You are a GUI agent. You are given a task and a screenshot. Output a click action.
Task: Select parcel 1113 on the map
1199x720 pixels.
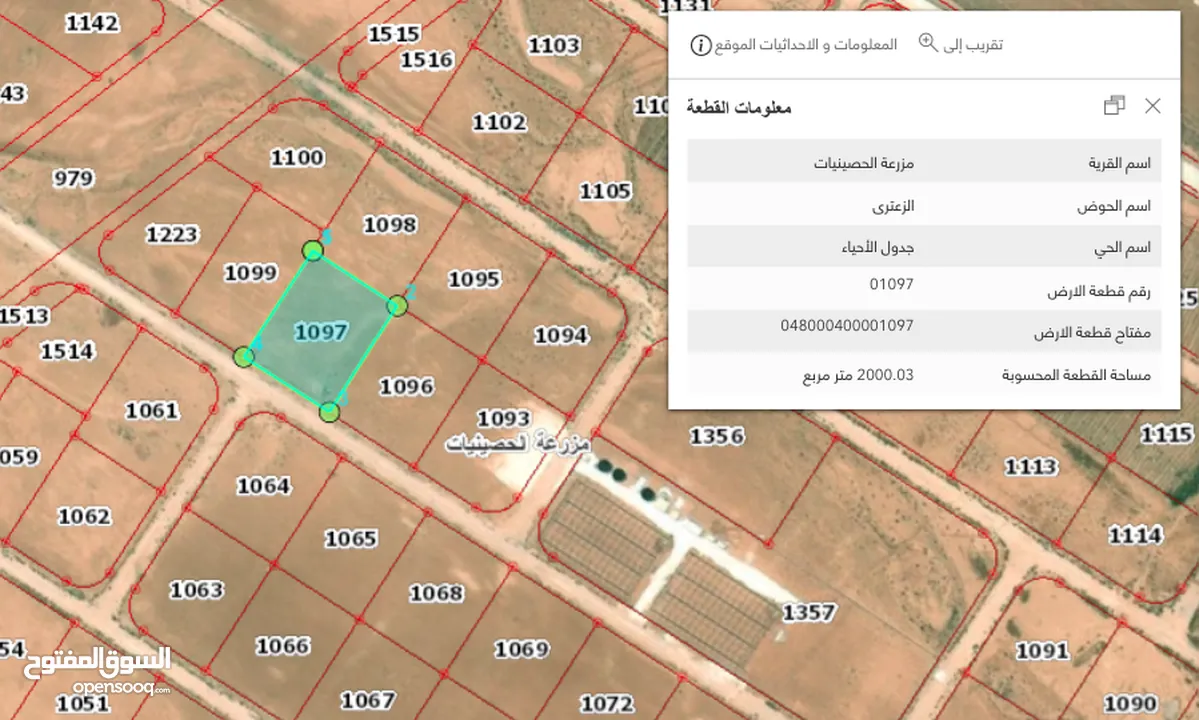tap(1032, 466)
